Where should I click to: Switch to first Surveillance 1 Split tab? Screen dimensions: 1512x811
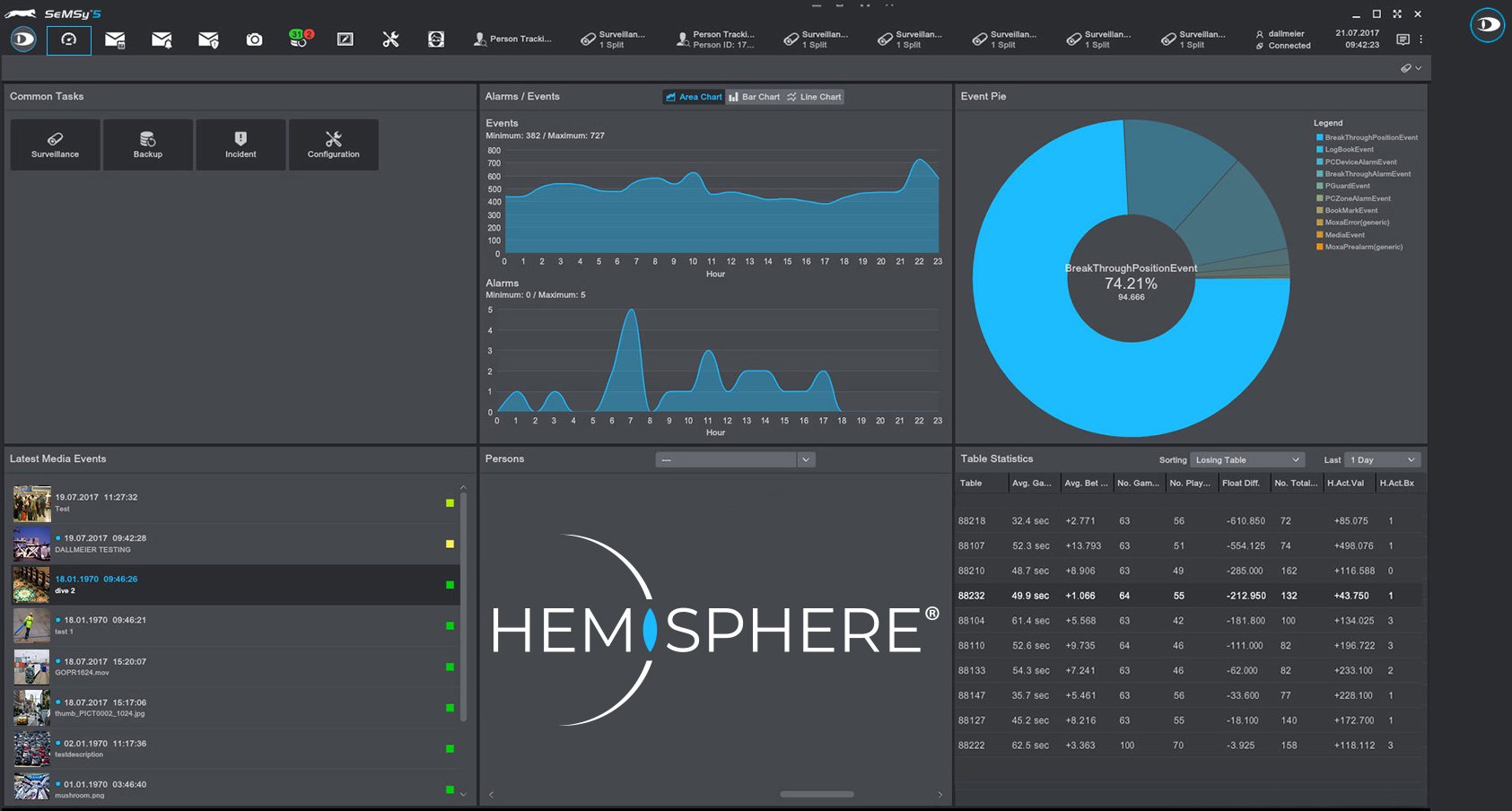[613, 39]
